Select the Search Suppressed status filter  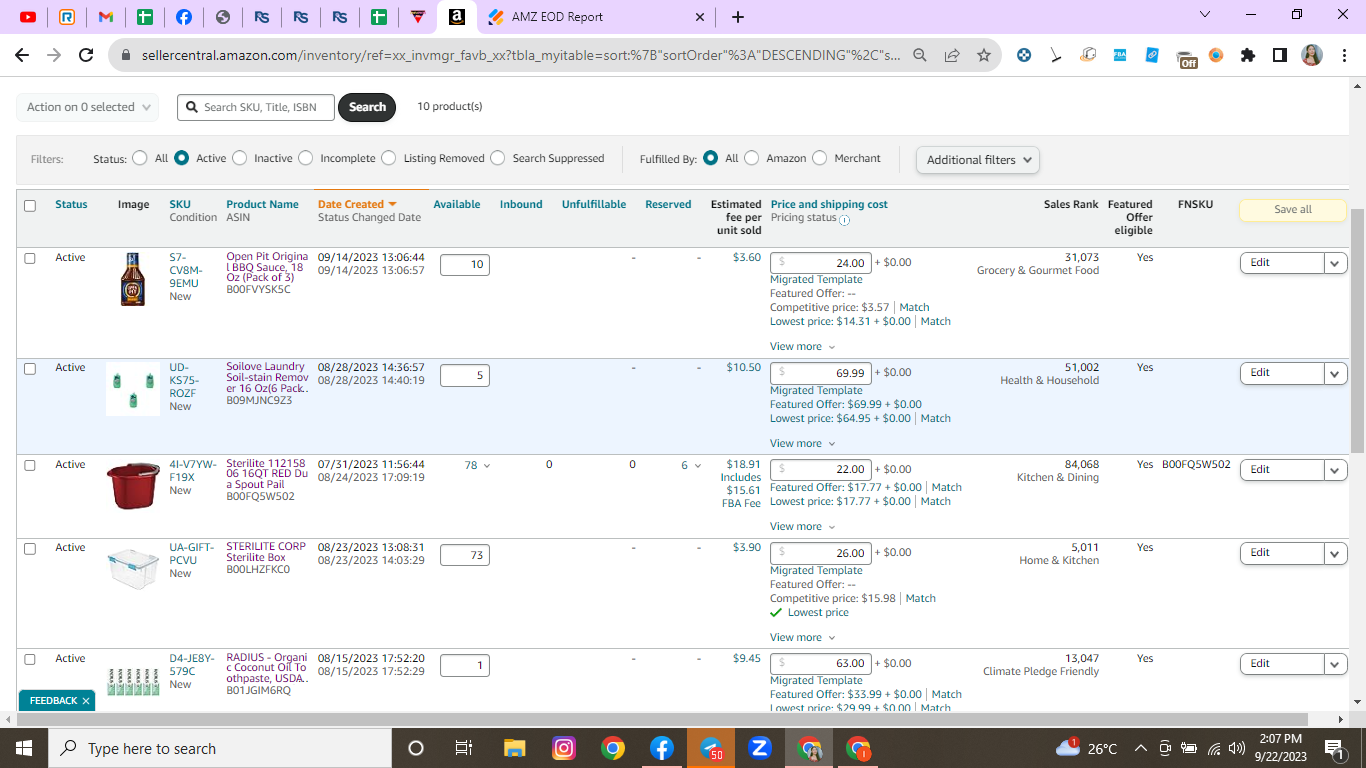(x=498, y=158)
